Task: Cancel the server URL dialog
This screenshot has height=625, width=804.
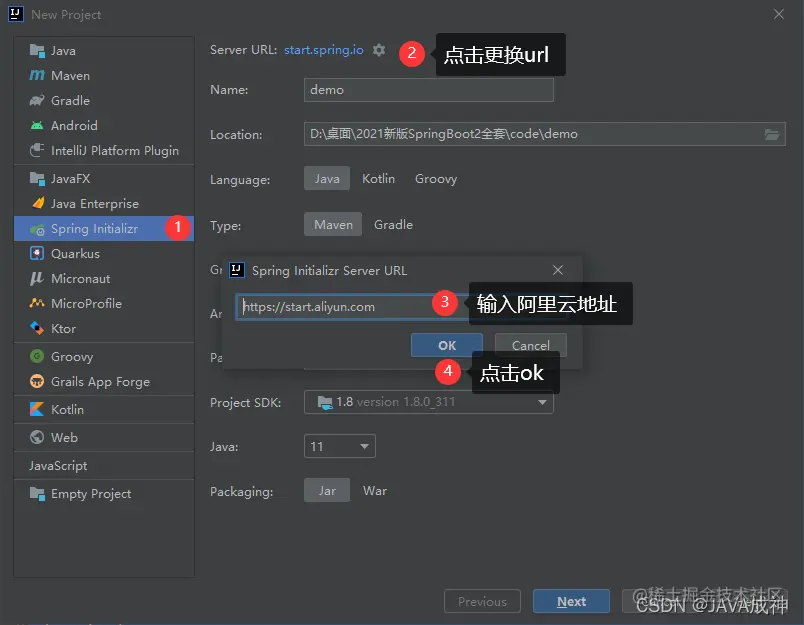Action: click(x=531, y=345)
